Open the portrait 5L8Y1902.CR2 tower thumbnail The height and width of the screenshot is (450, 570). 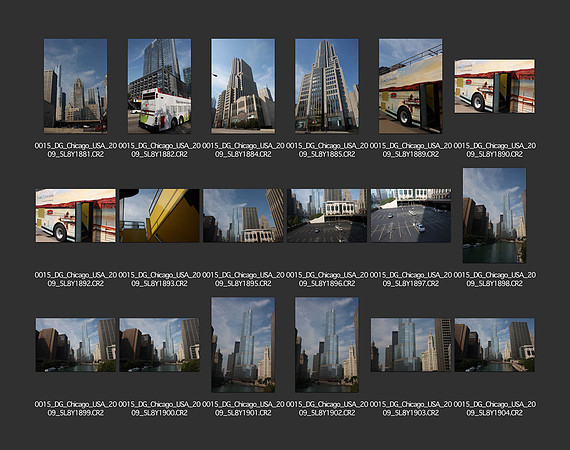[x=327, y=345]
